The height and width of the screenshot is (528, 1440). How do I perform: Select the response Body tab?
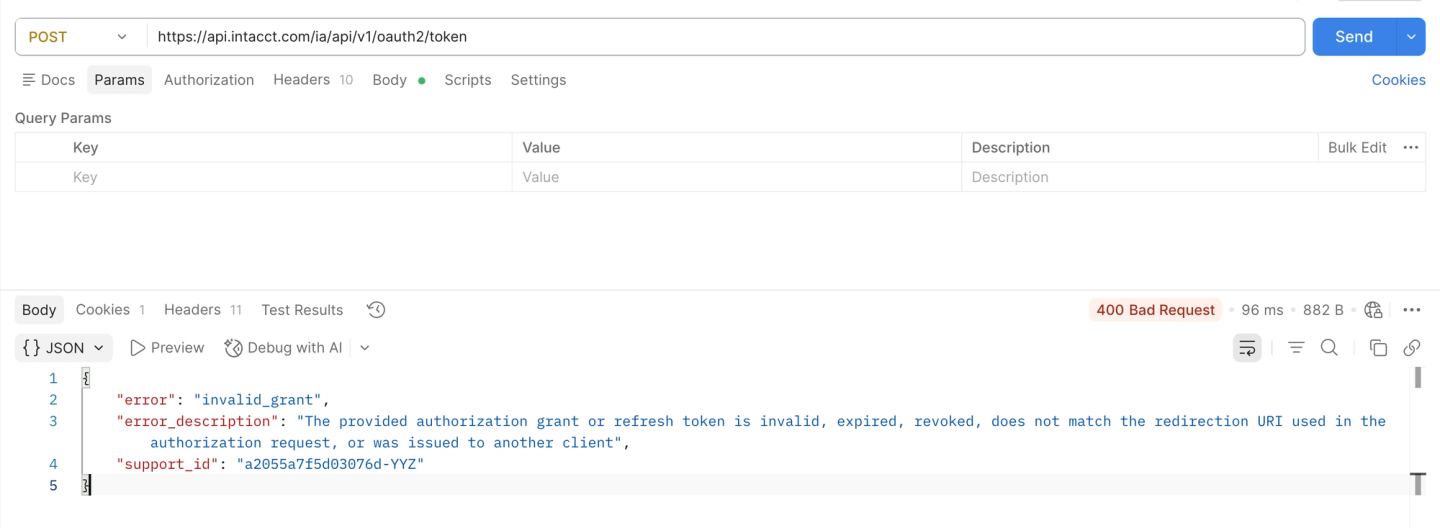point(39,310)
